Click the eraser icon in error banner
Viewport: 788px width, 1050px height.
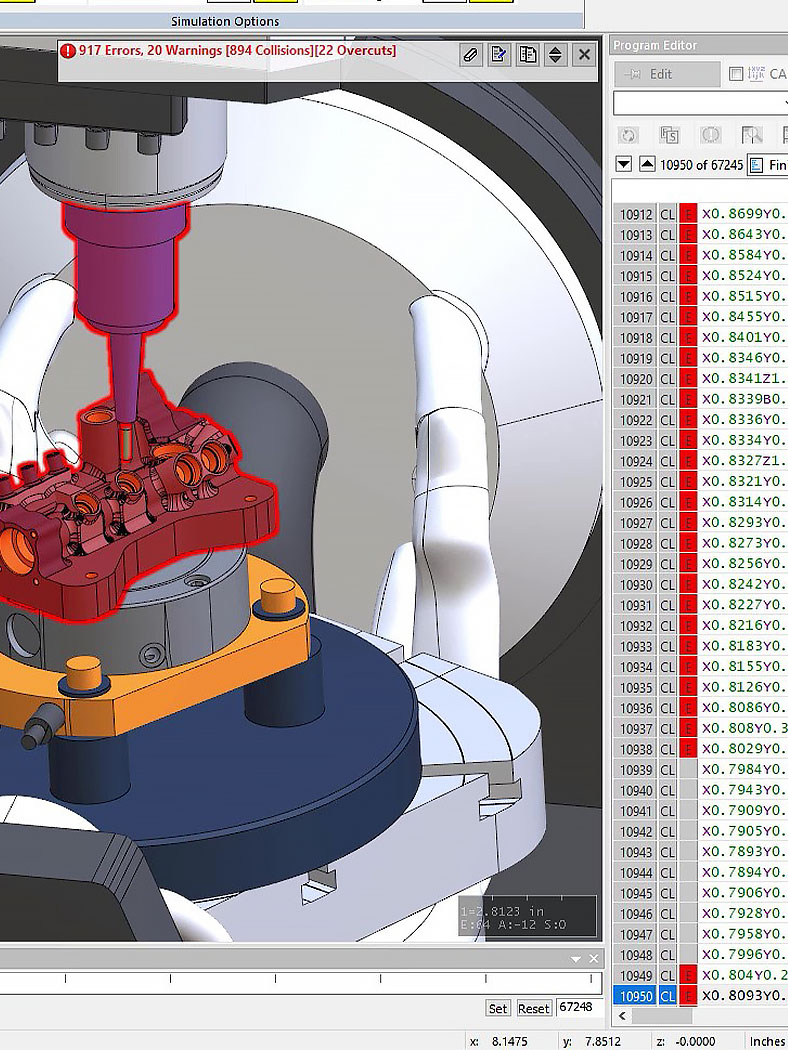pyautogui.click(x=471, y=54)
